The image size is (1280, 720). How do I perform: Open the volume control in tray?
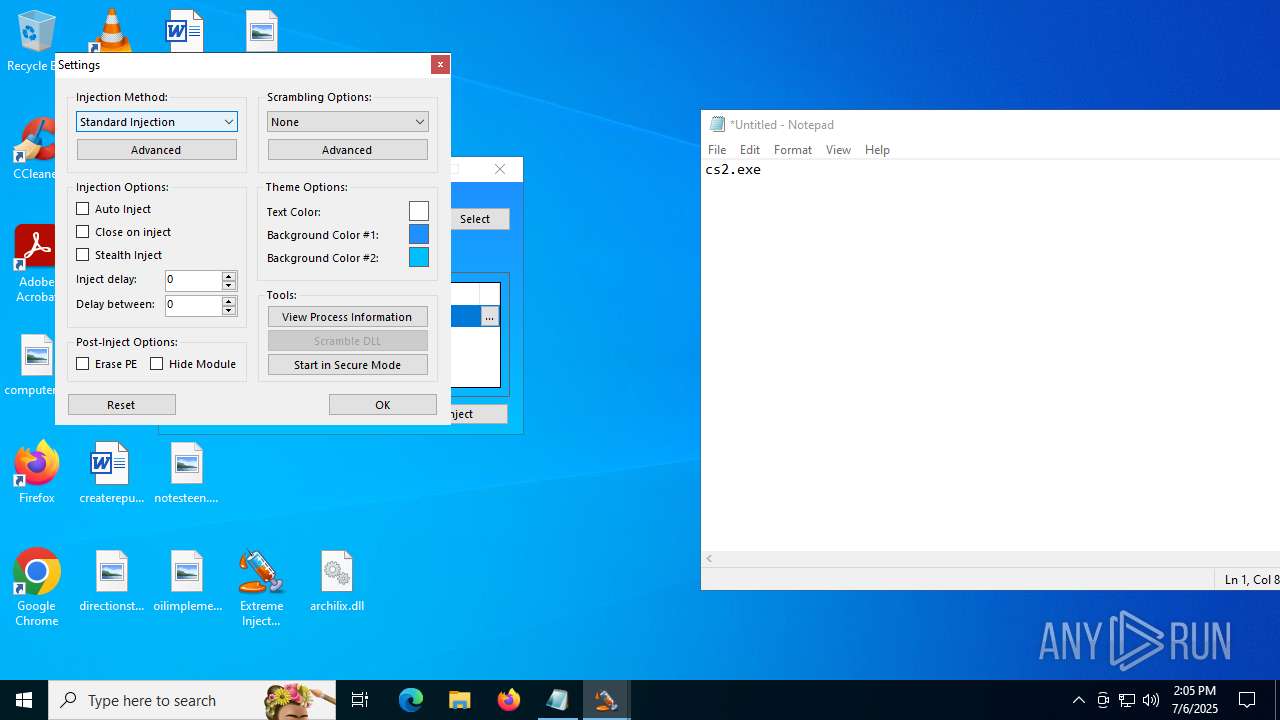[x=1151, y=700]
